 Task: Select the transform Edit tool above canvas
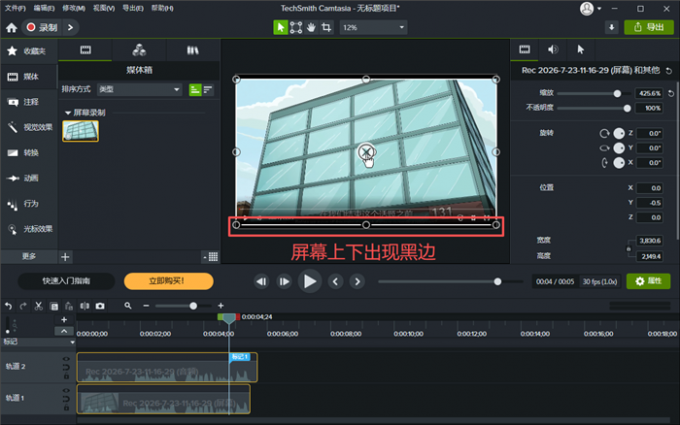click(x=296, y=27)
